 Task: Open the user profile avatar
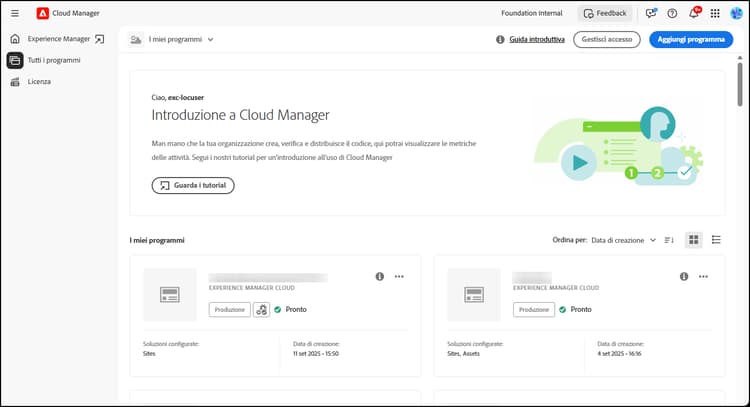click(736, 13)
